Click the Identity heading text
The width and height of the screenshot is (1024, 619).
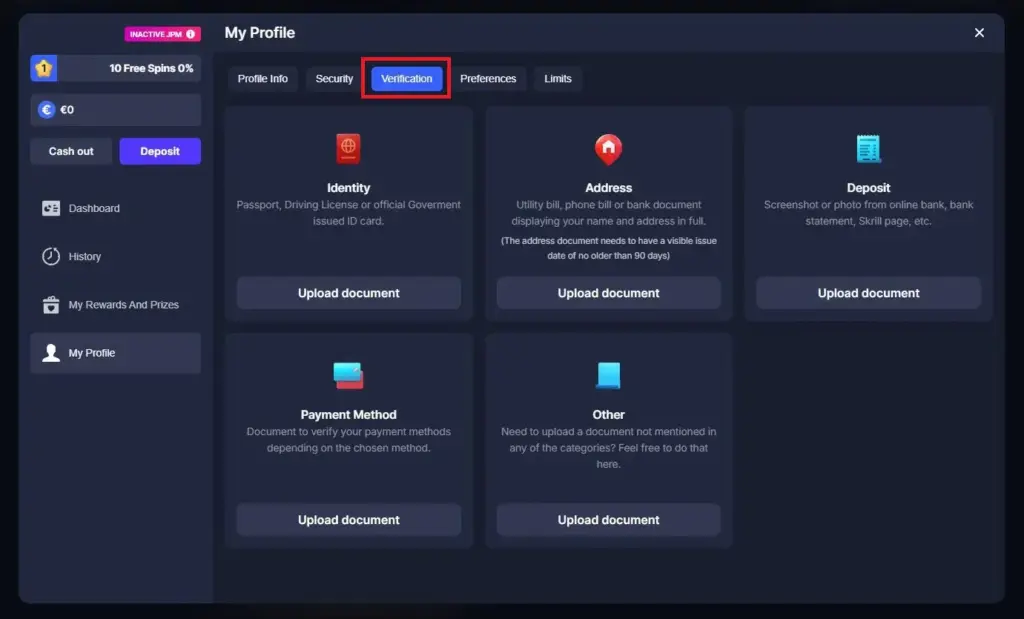click(348, 187)
